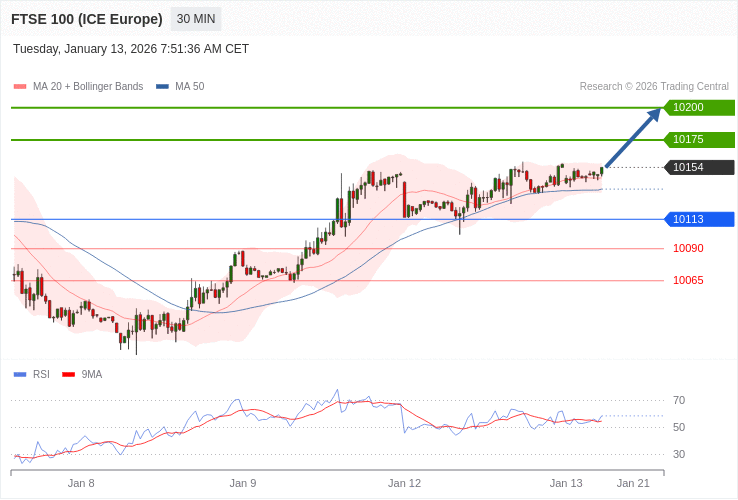The width and height of the screenshot is (738, 500).
Task: Click the FTSE 100 (ICE Europe) title
Action: [x=87, y=19]
